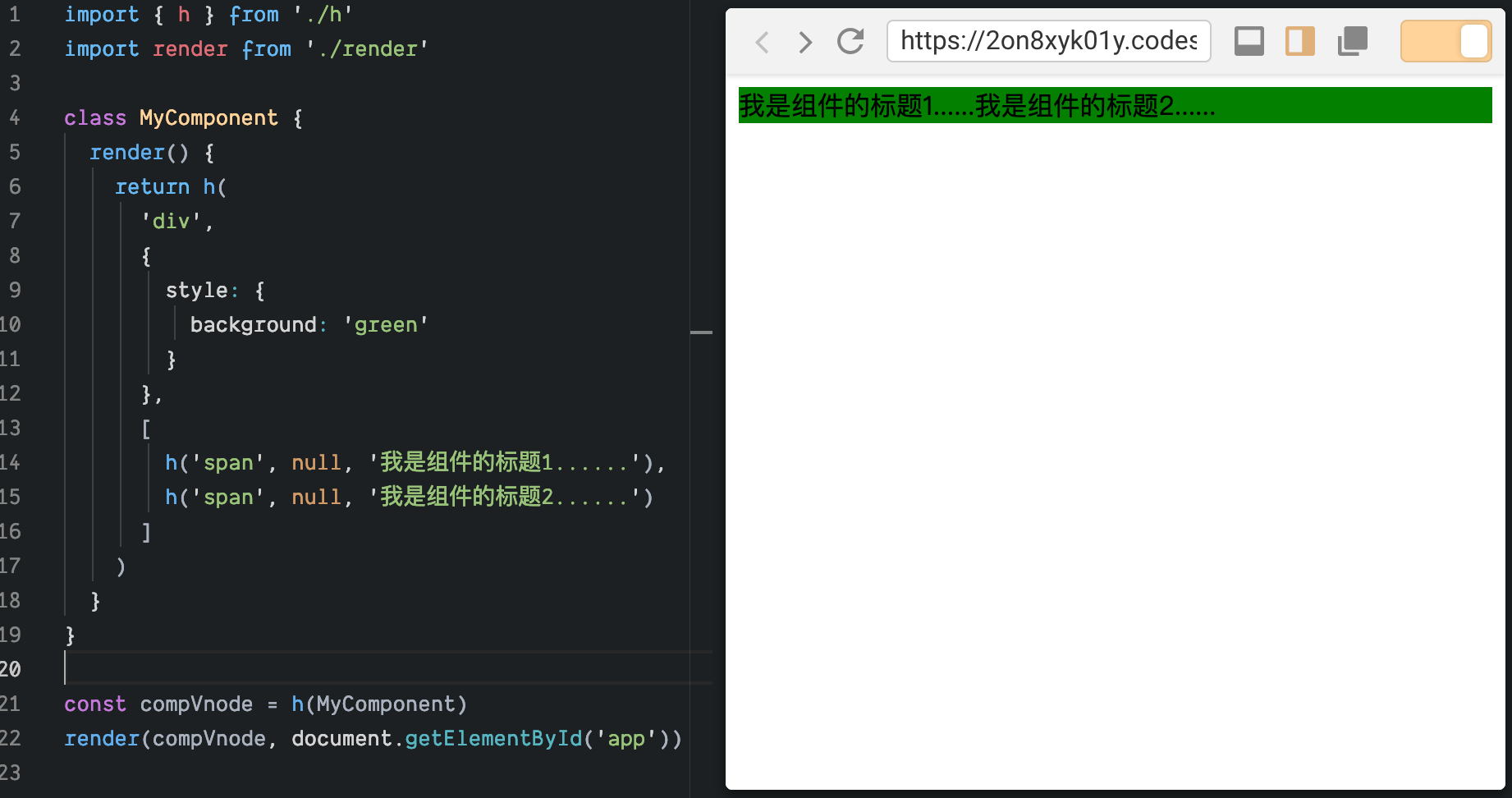Refresh the preview page
The height and width of the screenshot is (798, 1512).
(850, 41)
